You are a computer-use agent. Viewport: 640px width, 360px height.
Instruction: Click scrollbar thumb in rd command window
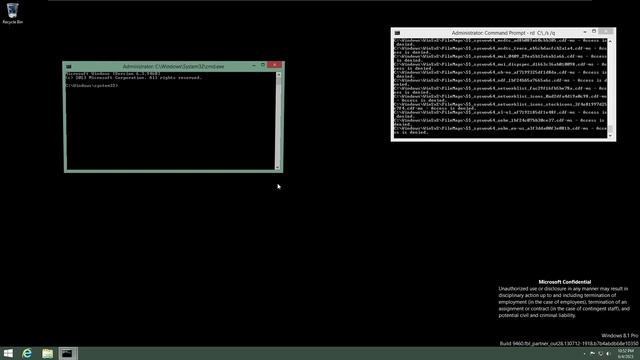610,129
